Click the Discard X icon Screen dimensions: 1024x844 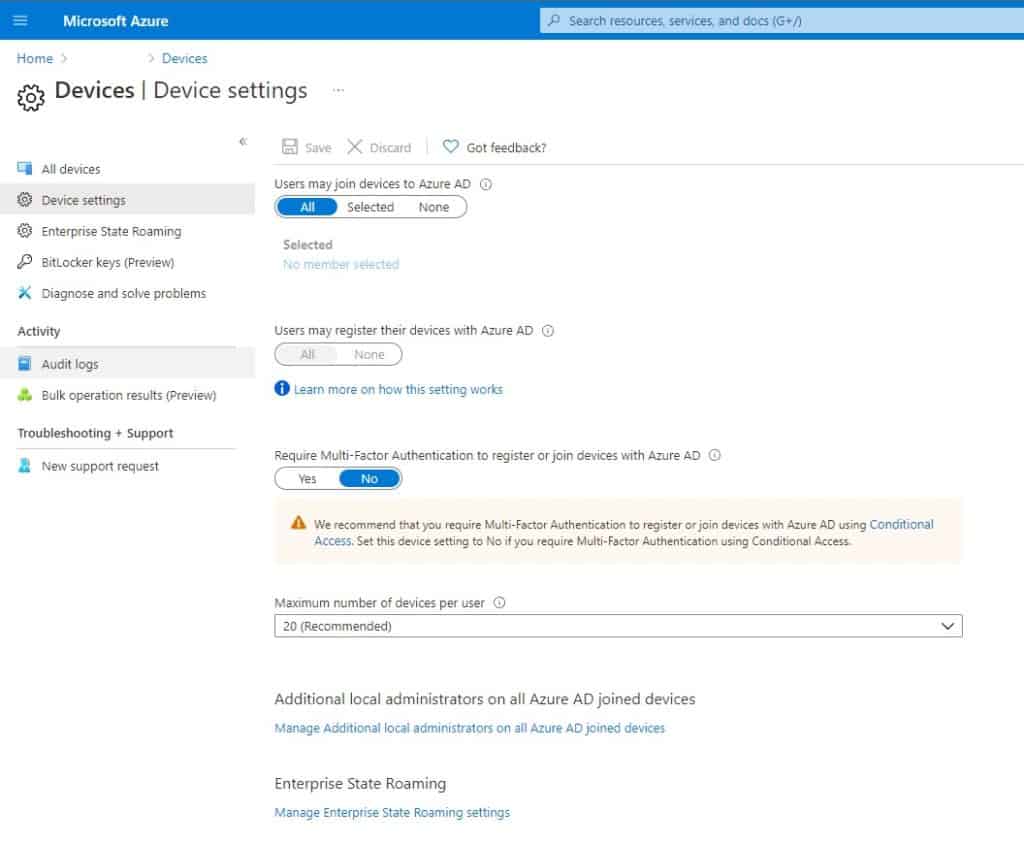click(x=355, y=146)
